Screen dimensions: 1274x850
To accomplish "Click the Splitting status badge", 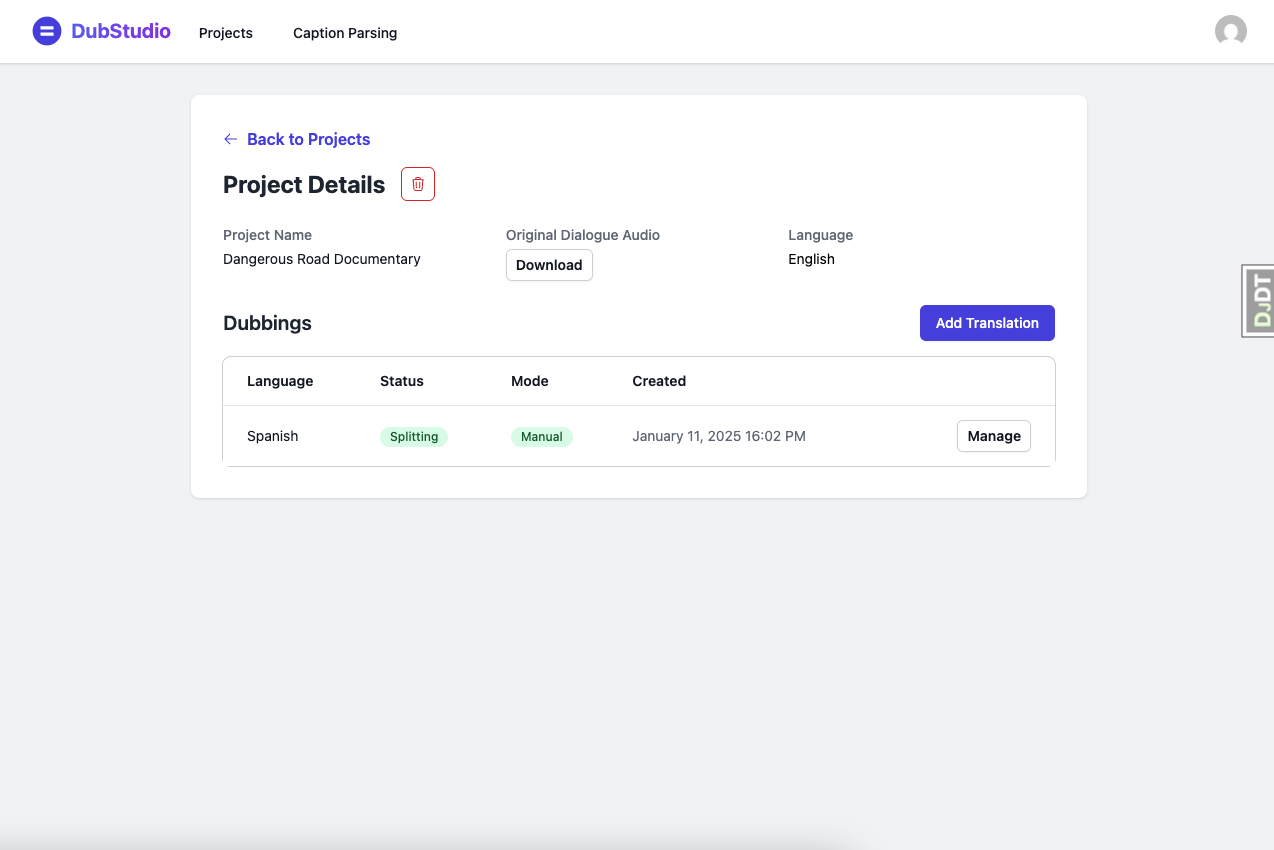I will click(414, 437).
